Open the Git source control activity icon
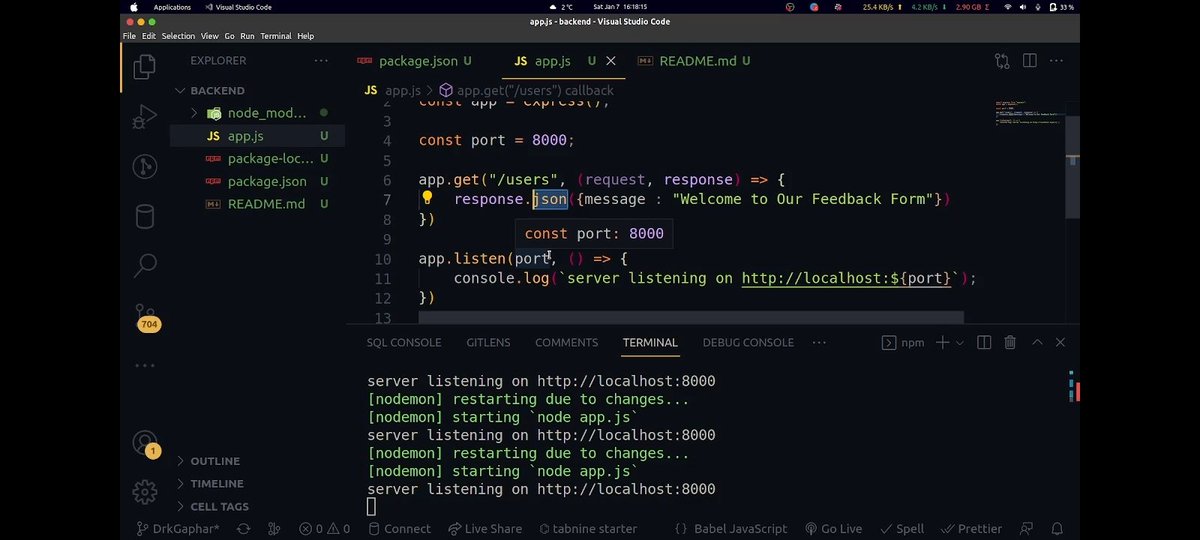The height and width of the screenshot is (540, 1200). (145, 166)
